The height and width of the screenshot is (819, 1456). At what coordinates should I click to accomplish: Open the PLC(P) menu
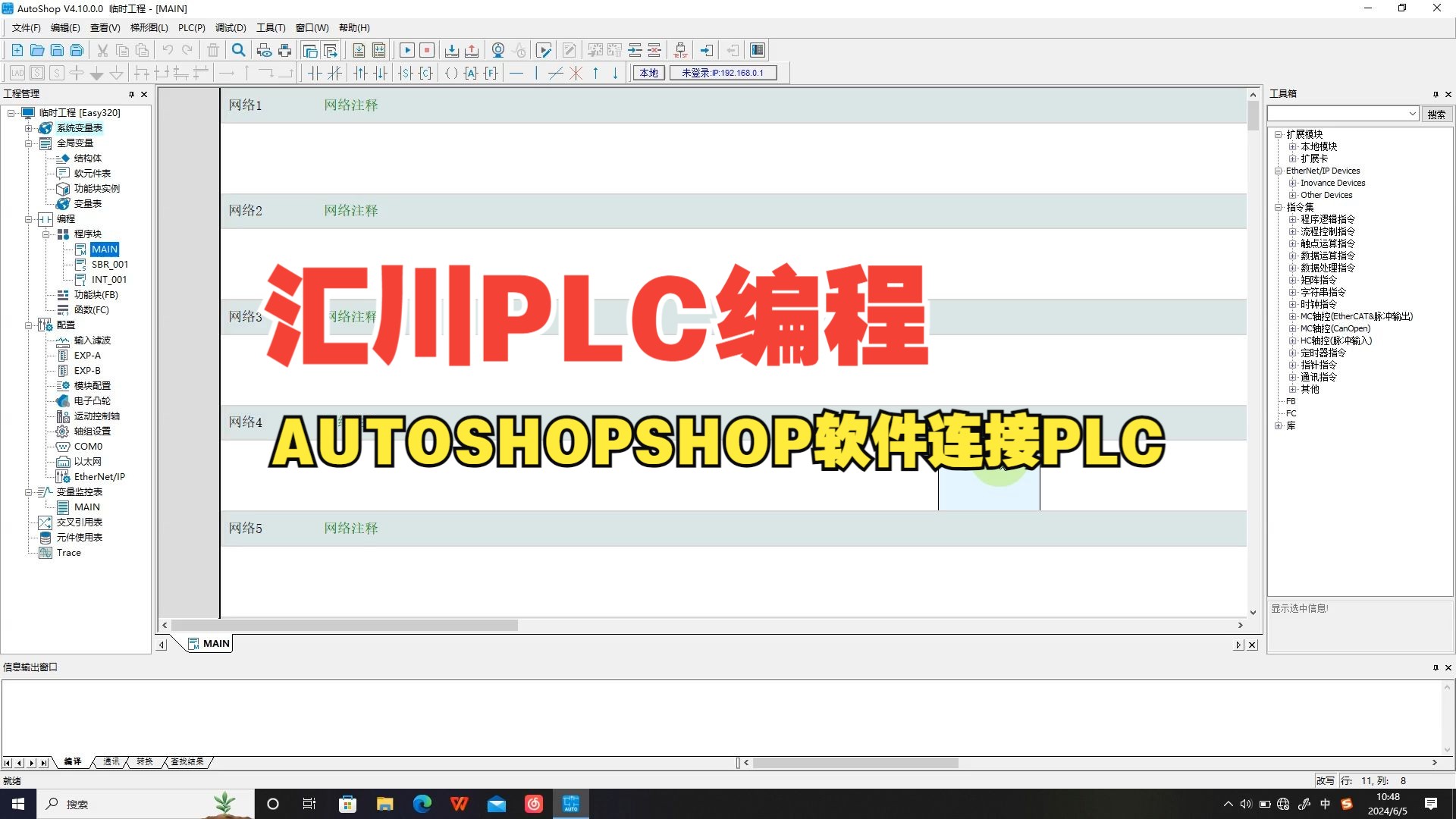[192, 28]
